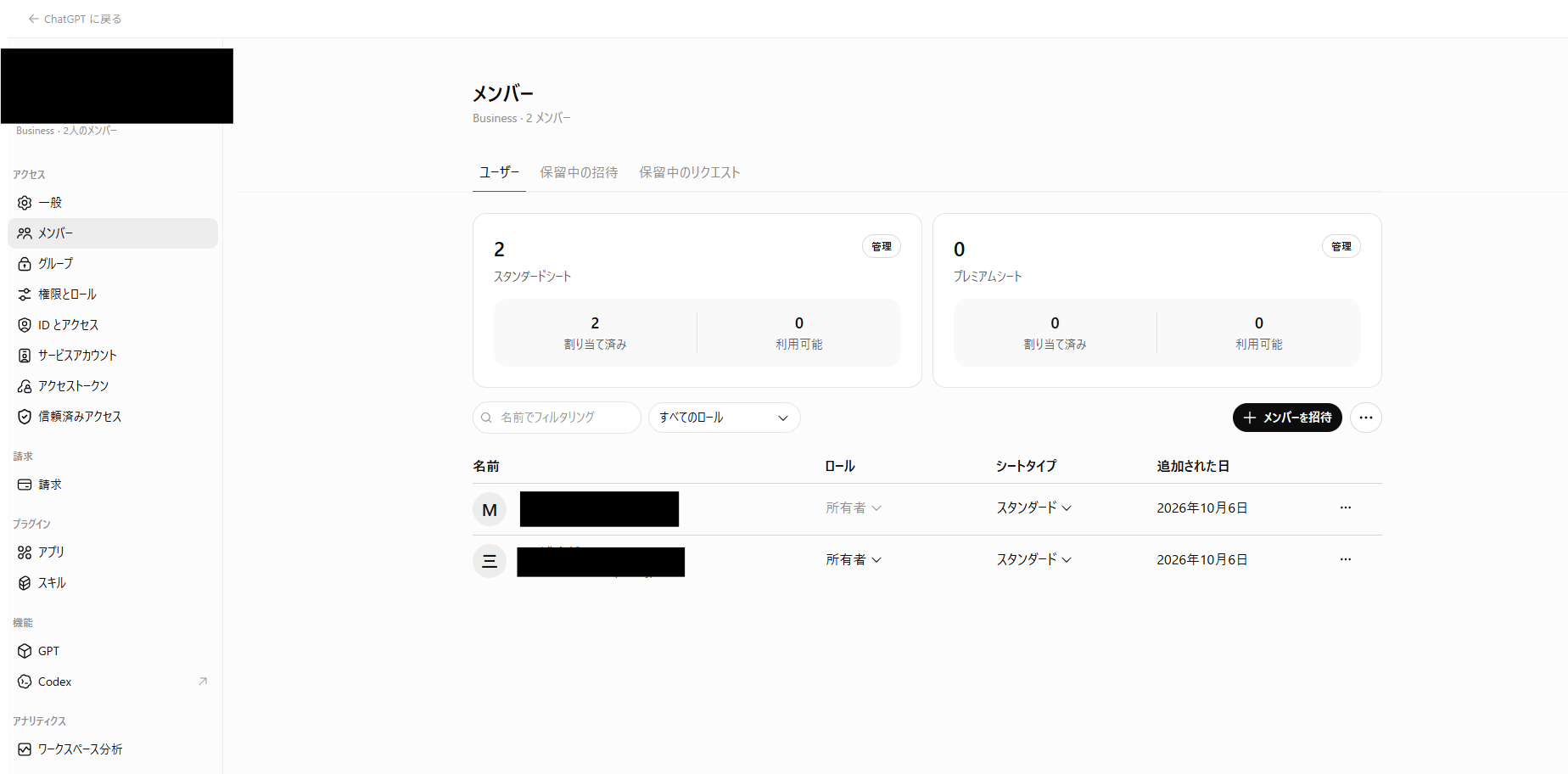The height and width of the screenshot is (774, 1568).
Task: Click 管理 button on プレミアムシート card
Action: click(1341, 246)
